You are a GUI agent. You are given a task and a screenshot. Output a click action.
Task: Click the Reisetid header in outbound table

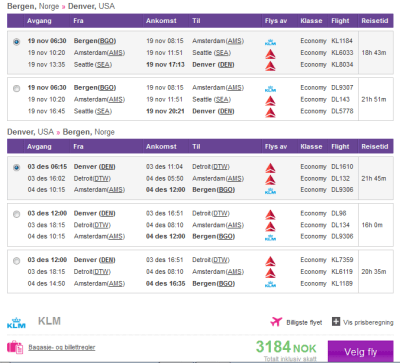coord(375,21)
